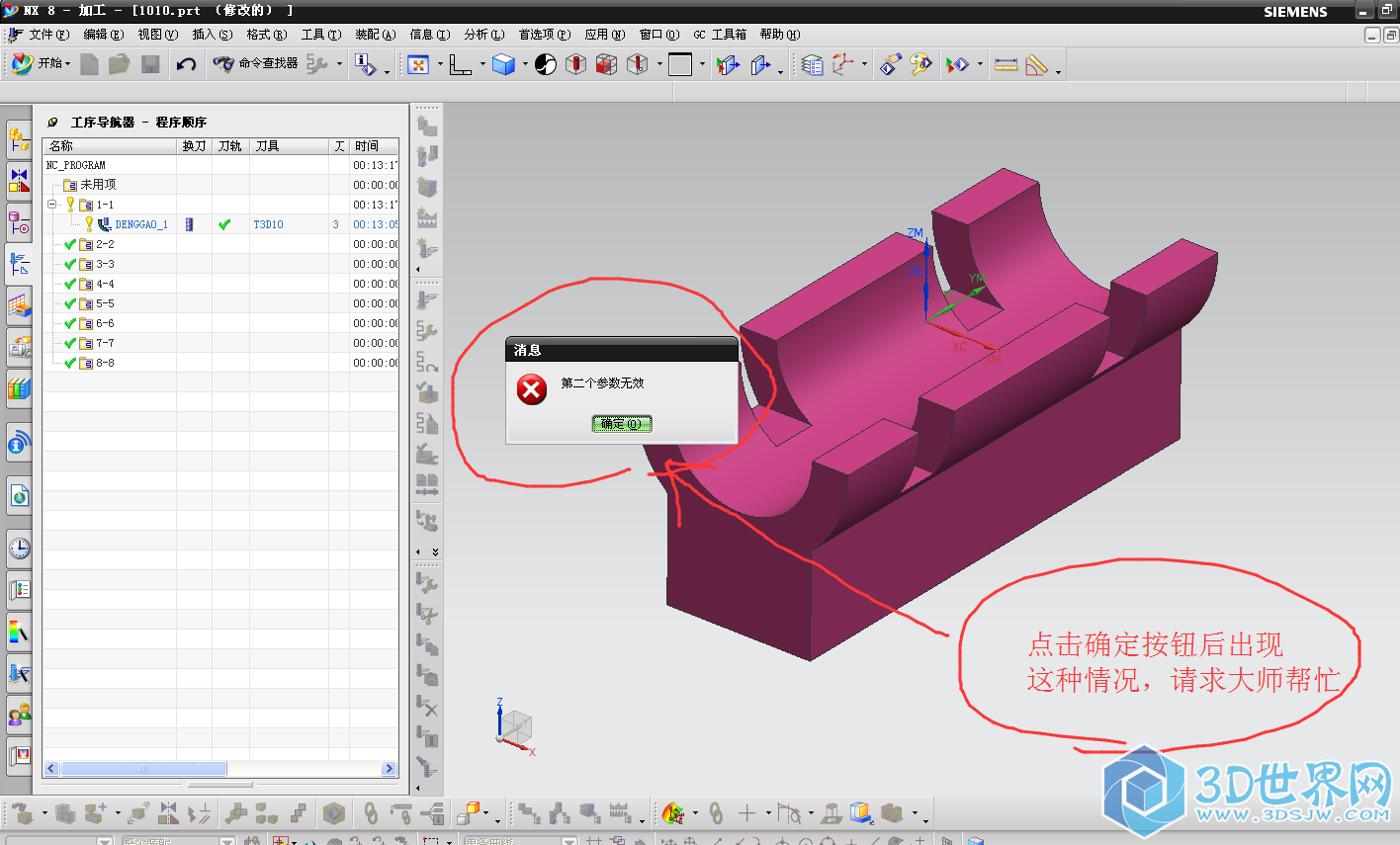Viewport: 1400px width, 845px height.
Task: Click the 换刀 column header
Action: point(194,145)
